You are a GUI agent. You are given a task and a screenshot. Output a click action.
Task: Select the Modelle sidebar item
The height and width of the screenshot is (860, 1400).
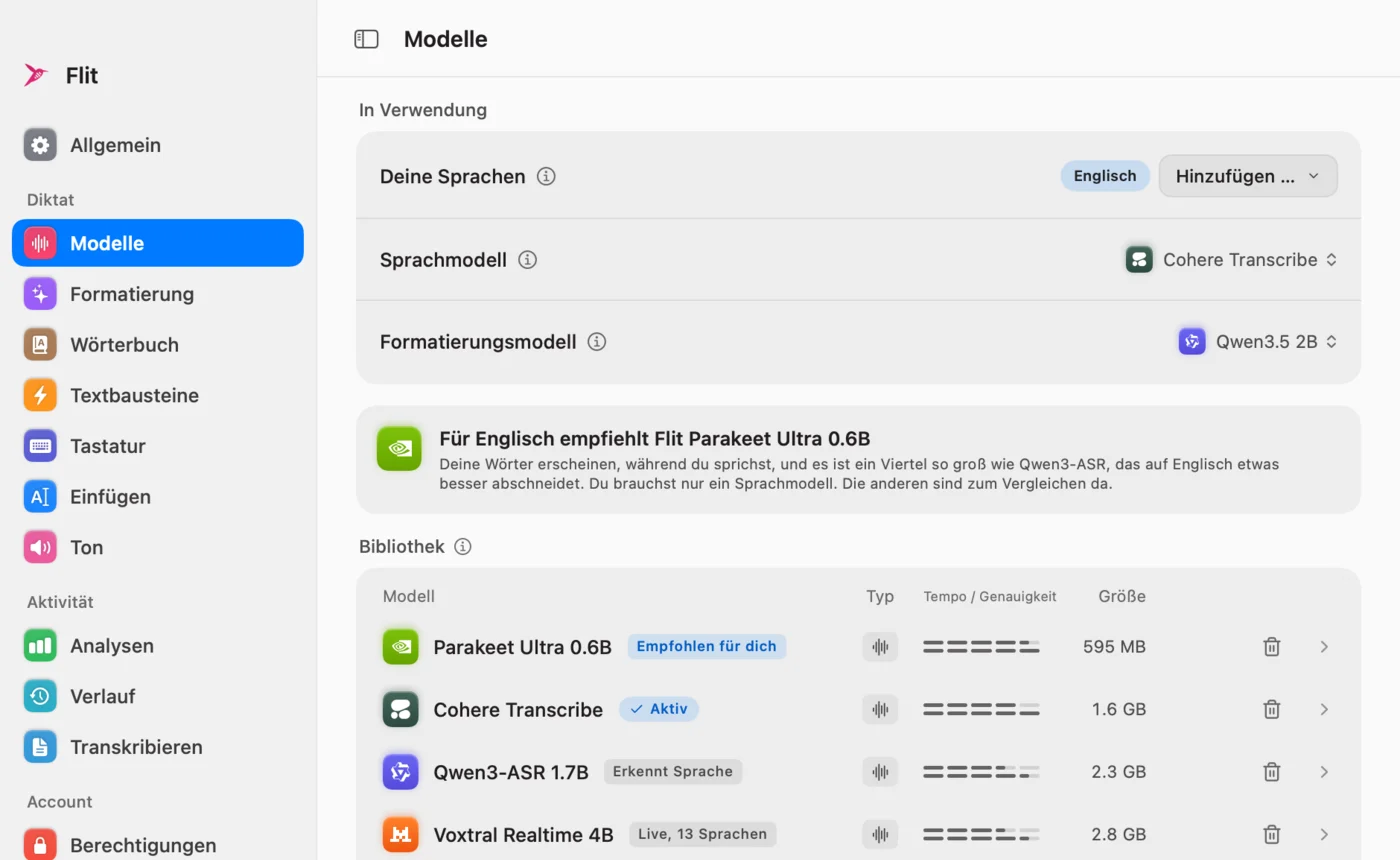click(x=158, y=243)
